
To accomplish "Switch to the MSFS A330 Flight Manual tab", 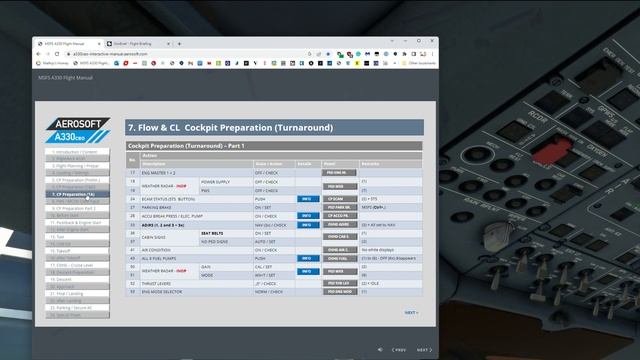I will click(68, 44).
